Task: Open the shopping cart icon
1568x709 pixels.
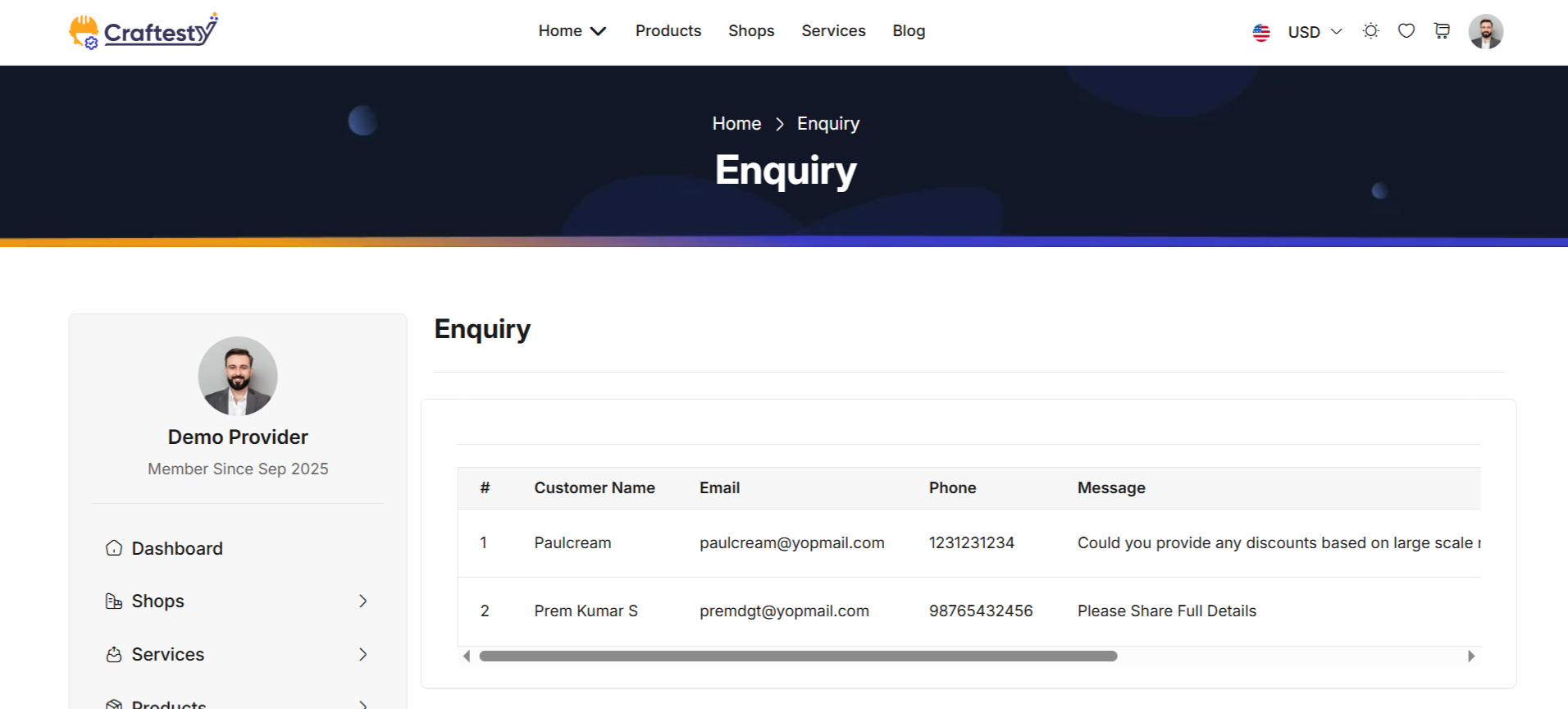Action: pos(1442,31)
